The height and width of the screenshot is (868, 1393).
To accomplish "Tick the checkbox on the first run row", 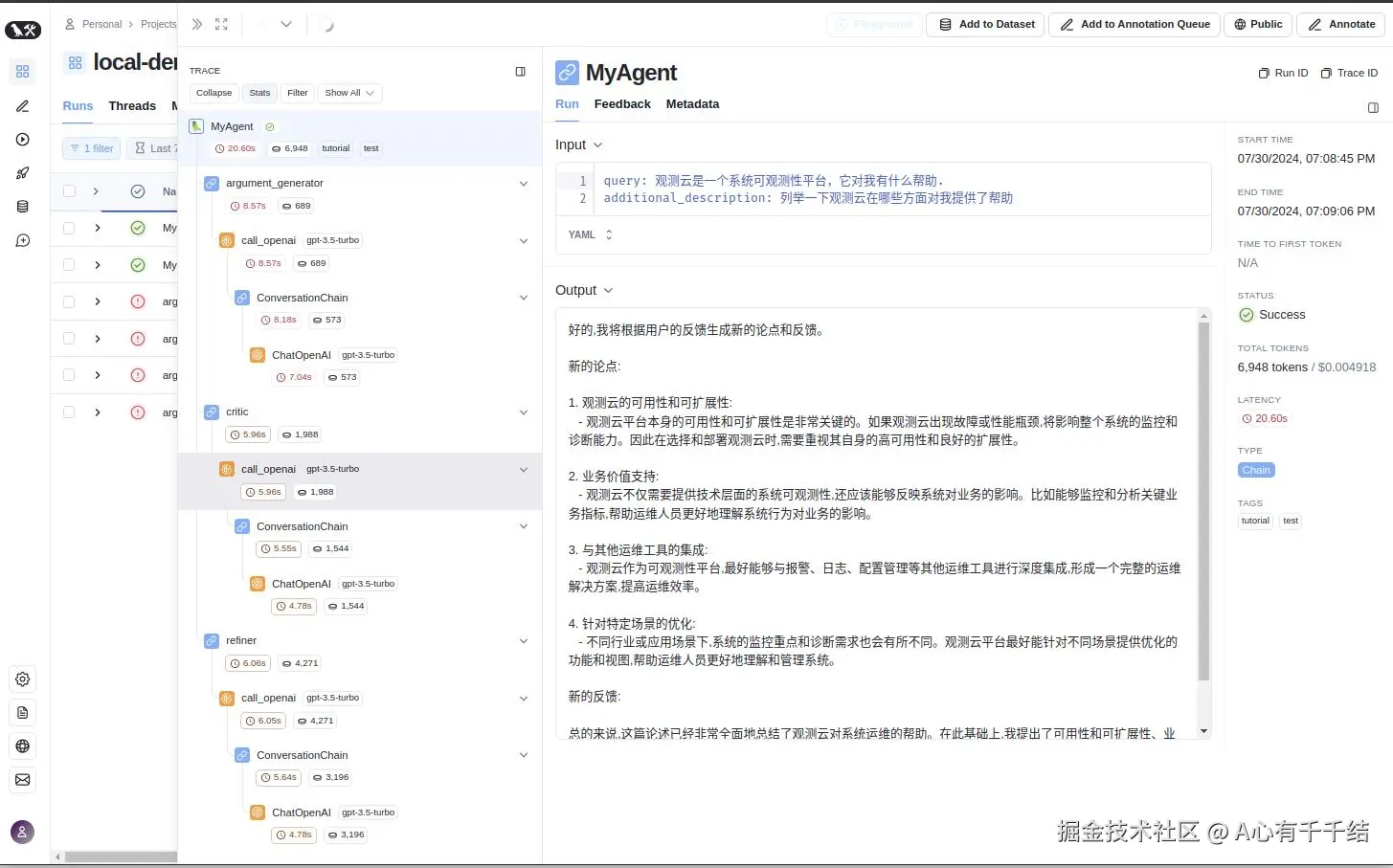I will tap(68, 228).
